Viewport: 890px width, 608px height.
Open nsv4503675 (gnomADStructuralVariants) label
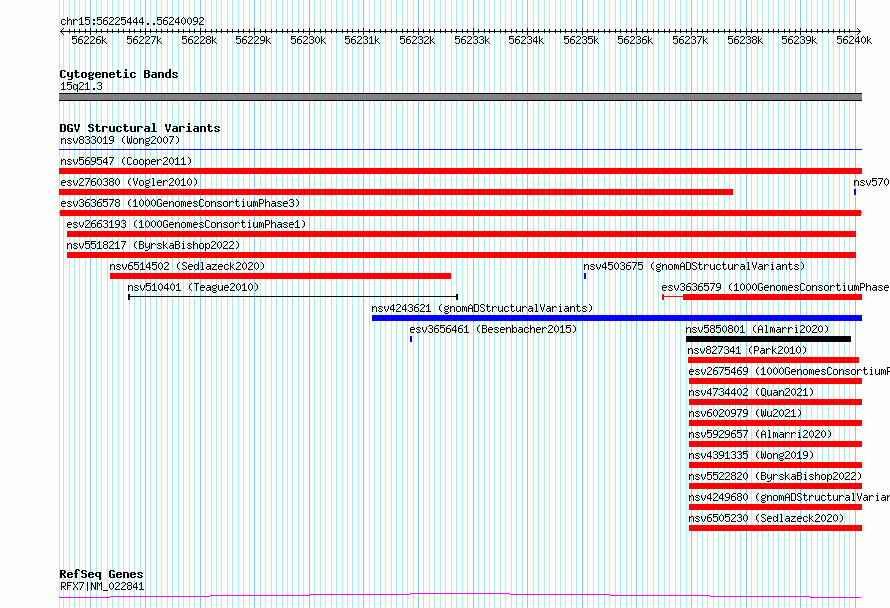pos(694,266)
